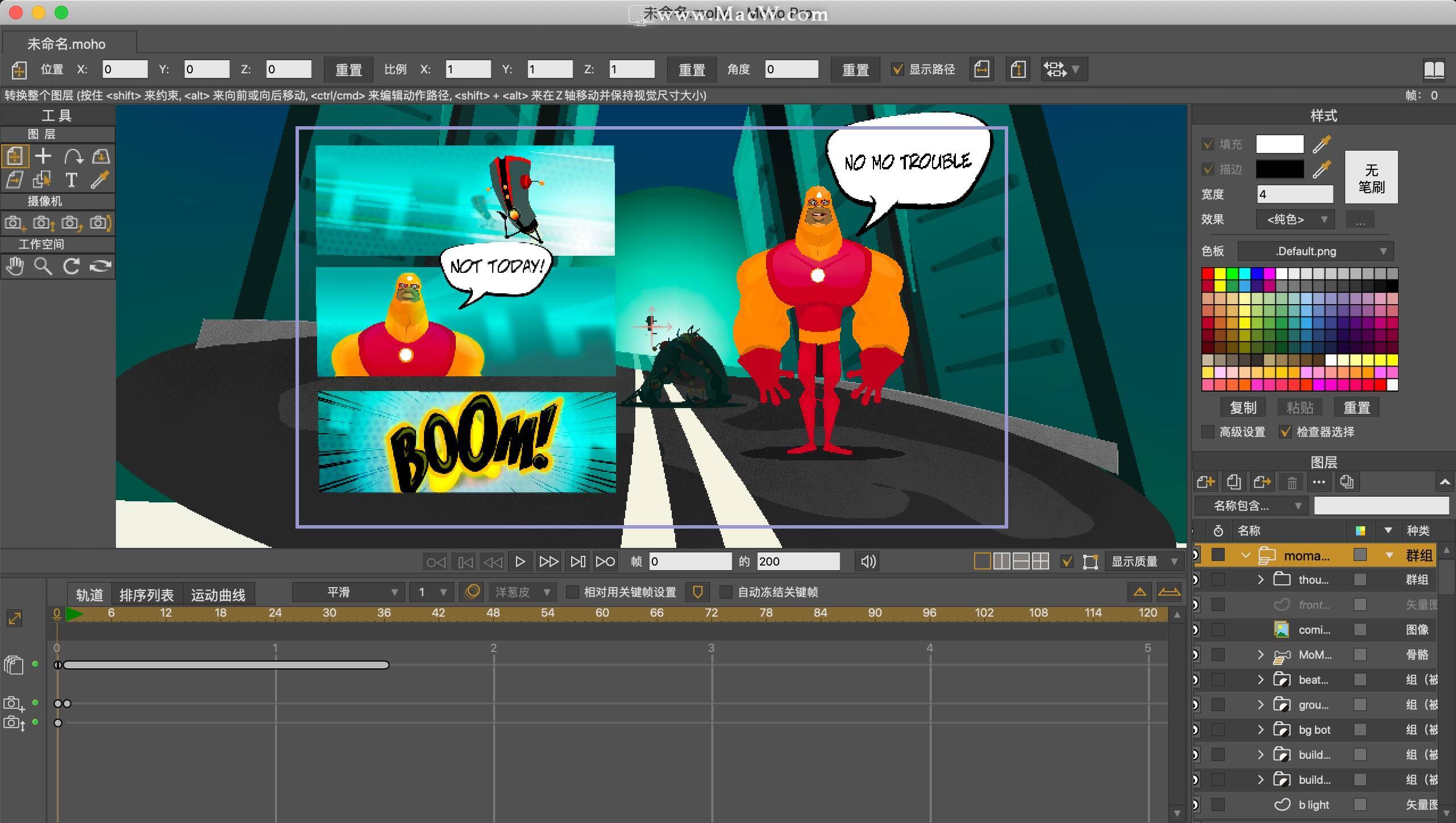Select the Layer Selector tool
1456x823 pixels.
point(43,180)
